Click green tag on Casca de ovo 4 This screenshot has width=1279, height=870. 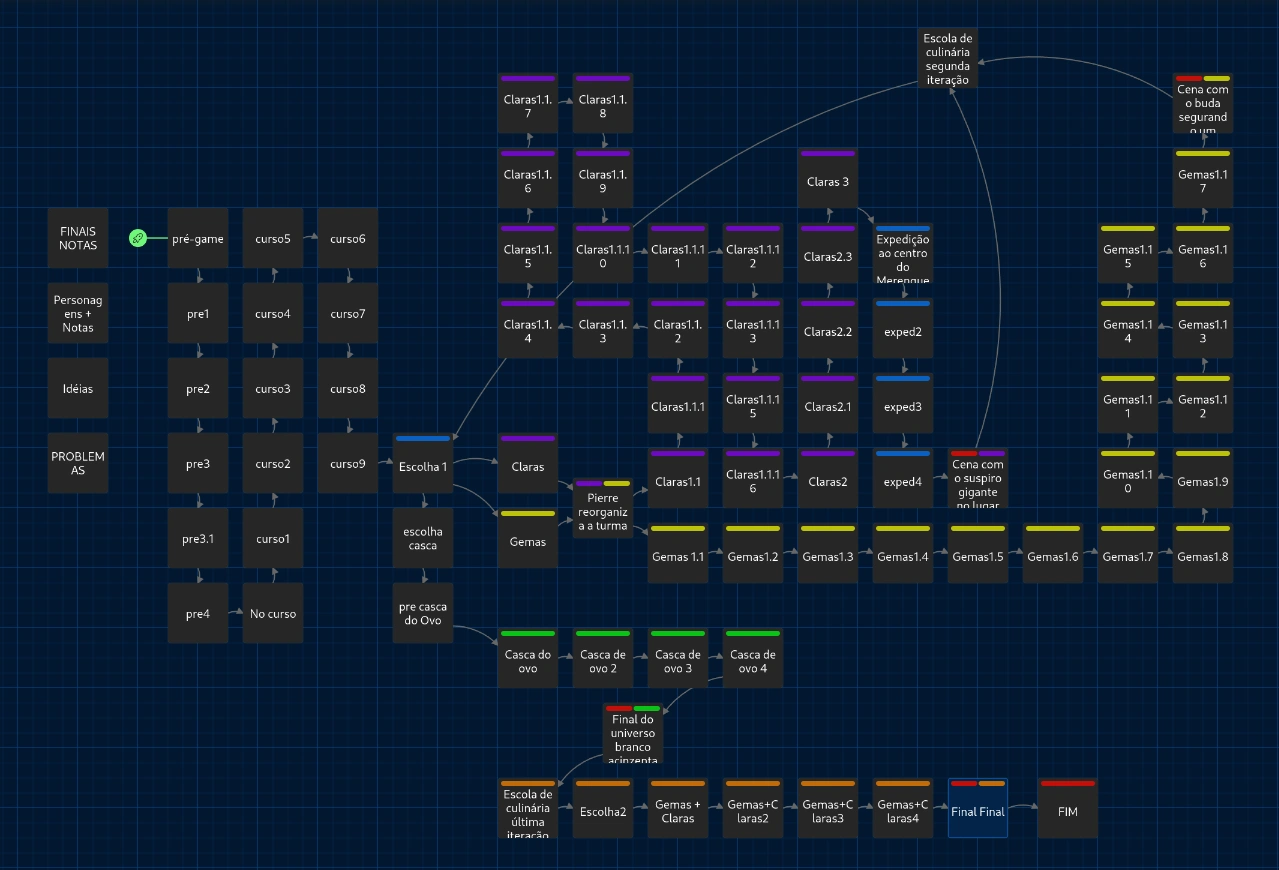coord(752,633)
